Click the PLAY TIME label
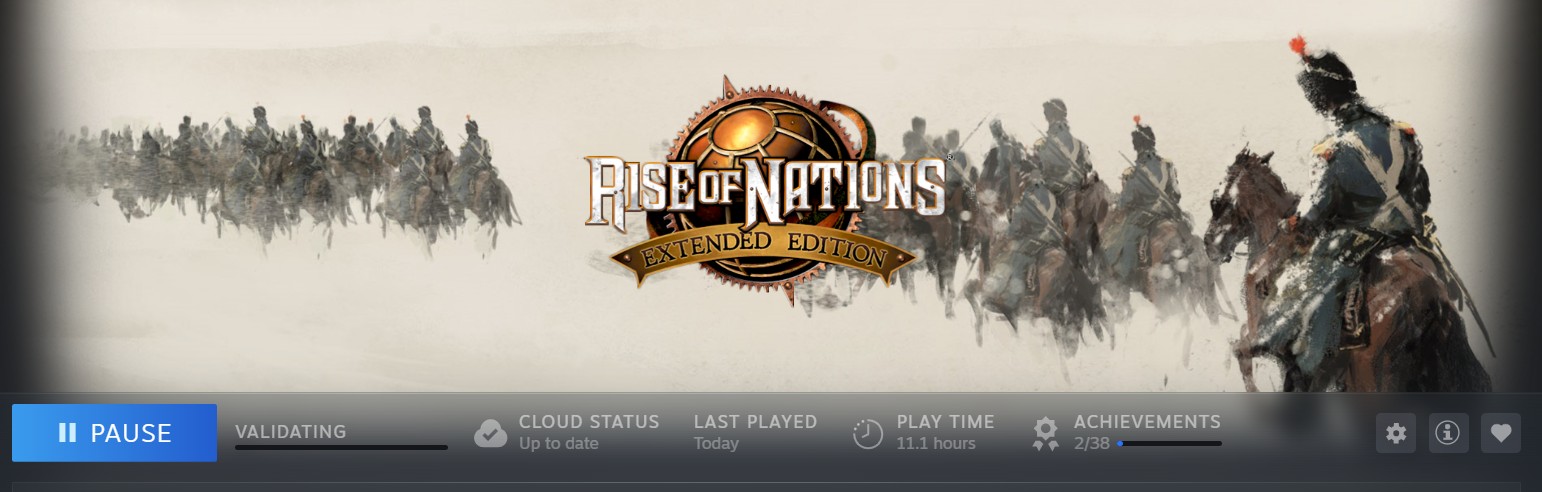 pos(945,422)
